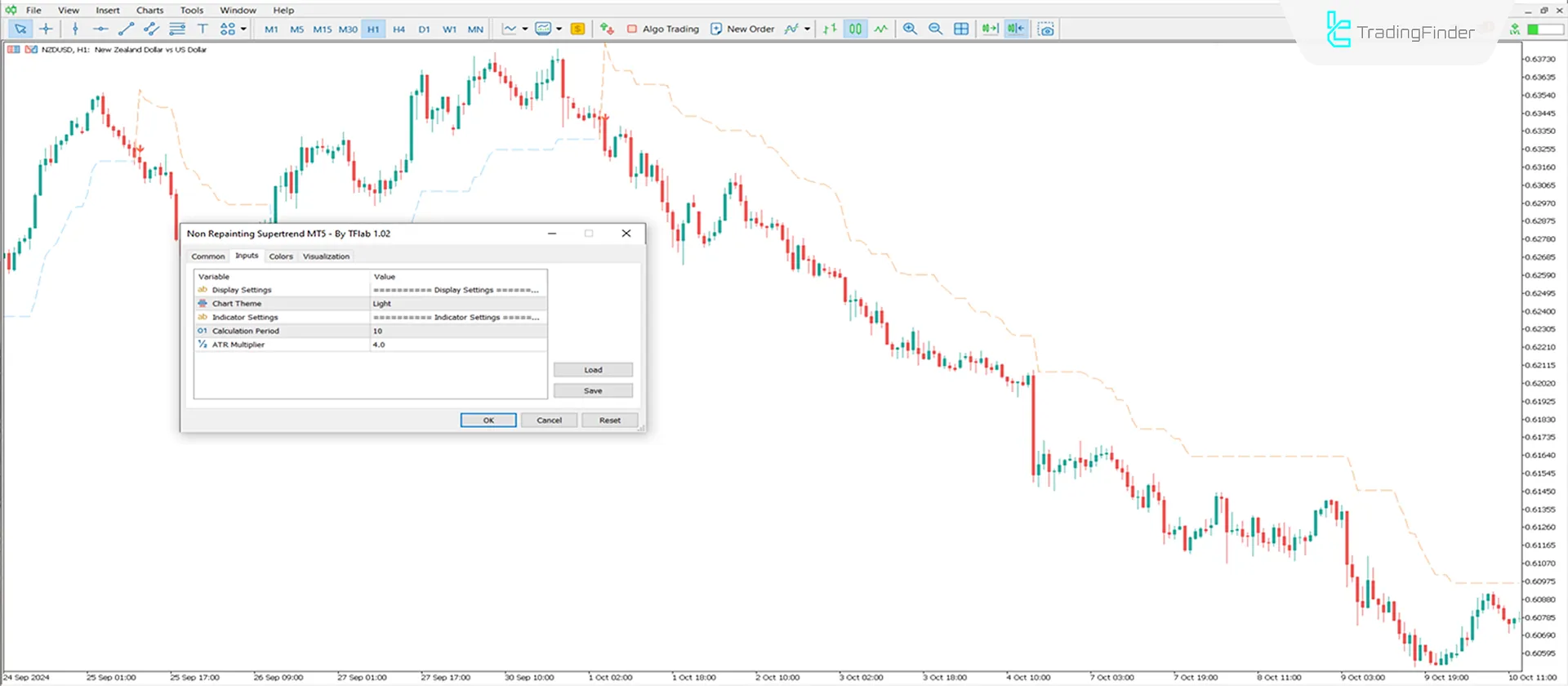
Task: Take a chart screenshot with camera icon
Action: (x=1045, y=29)
